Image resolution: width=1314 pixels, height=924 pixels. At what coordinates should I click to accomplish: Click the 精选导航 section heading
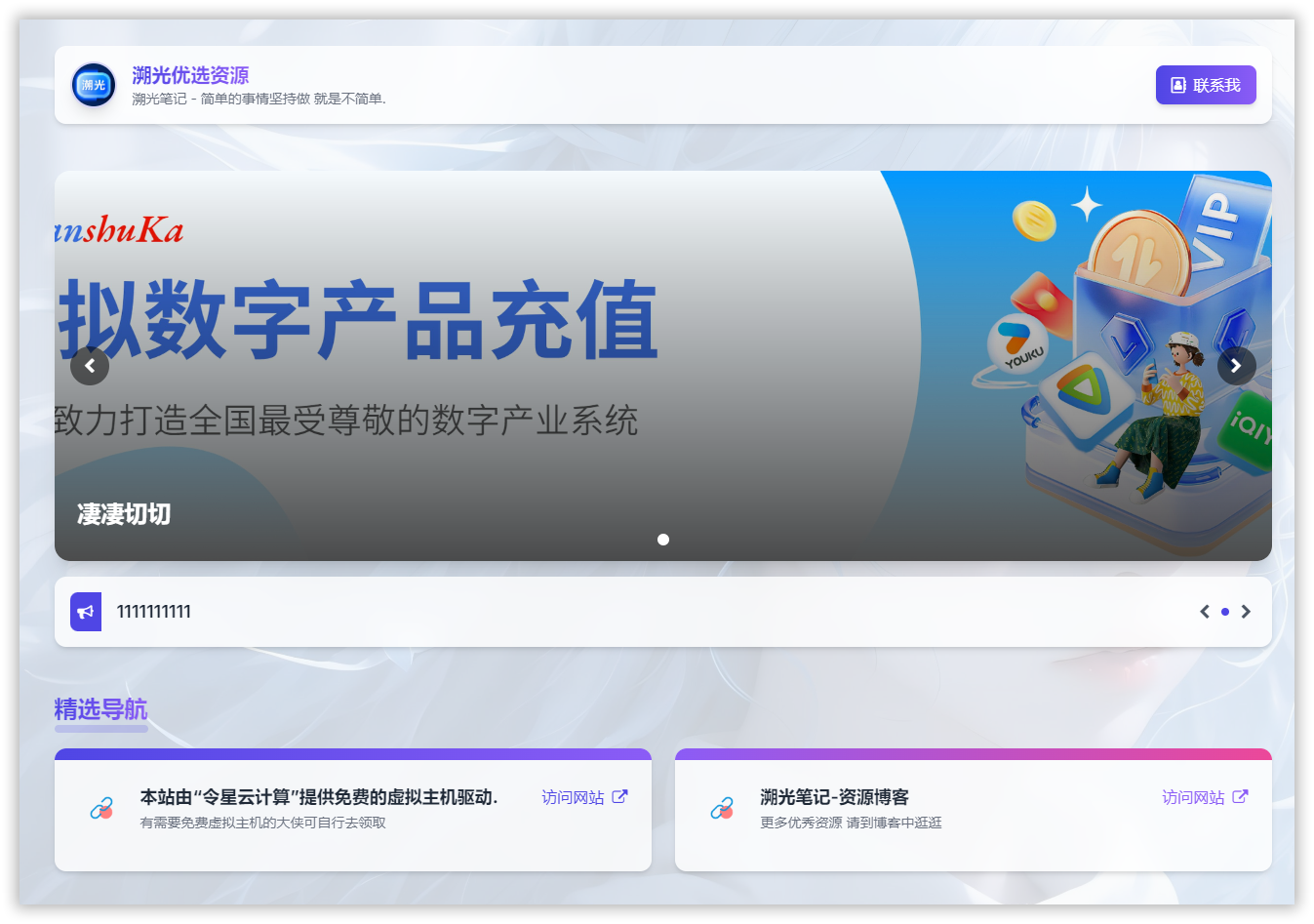point(101,709)
